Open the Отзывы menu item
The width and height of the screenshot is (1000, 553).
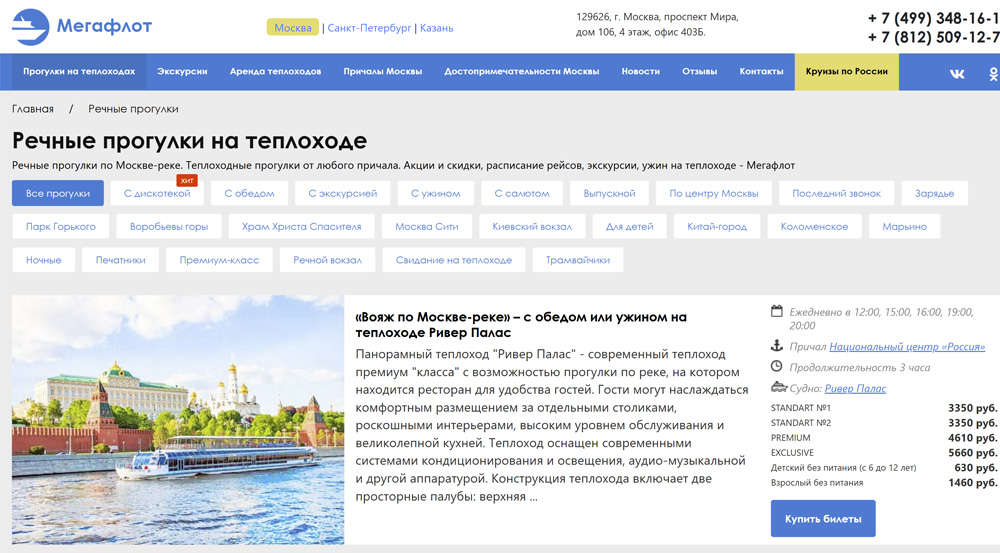(700, 71)
